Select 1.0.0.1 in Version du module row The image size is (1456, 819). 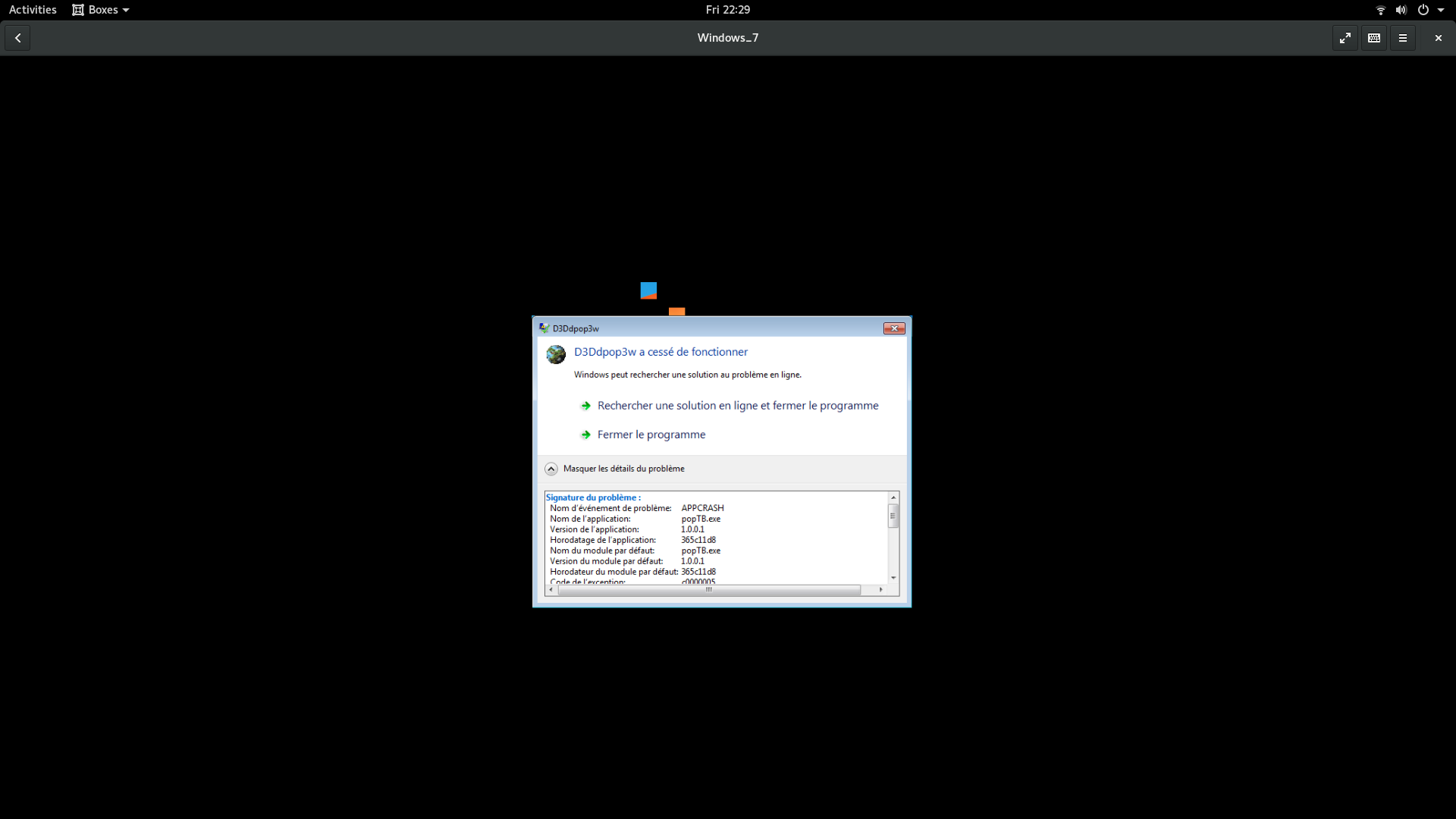692,561
